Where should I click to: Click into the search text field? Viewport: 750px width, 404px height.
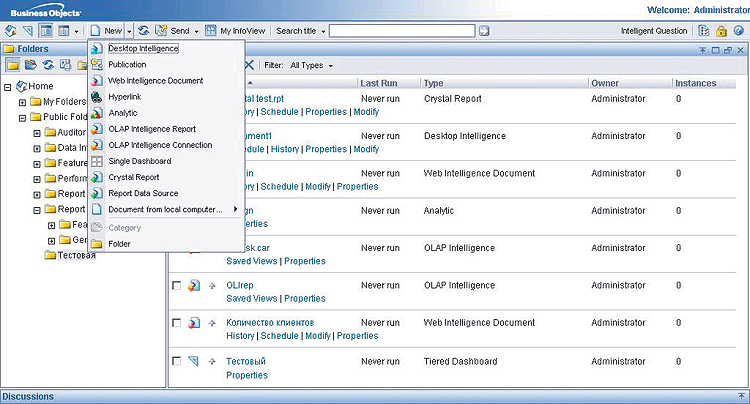(x=402, y=31)
